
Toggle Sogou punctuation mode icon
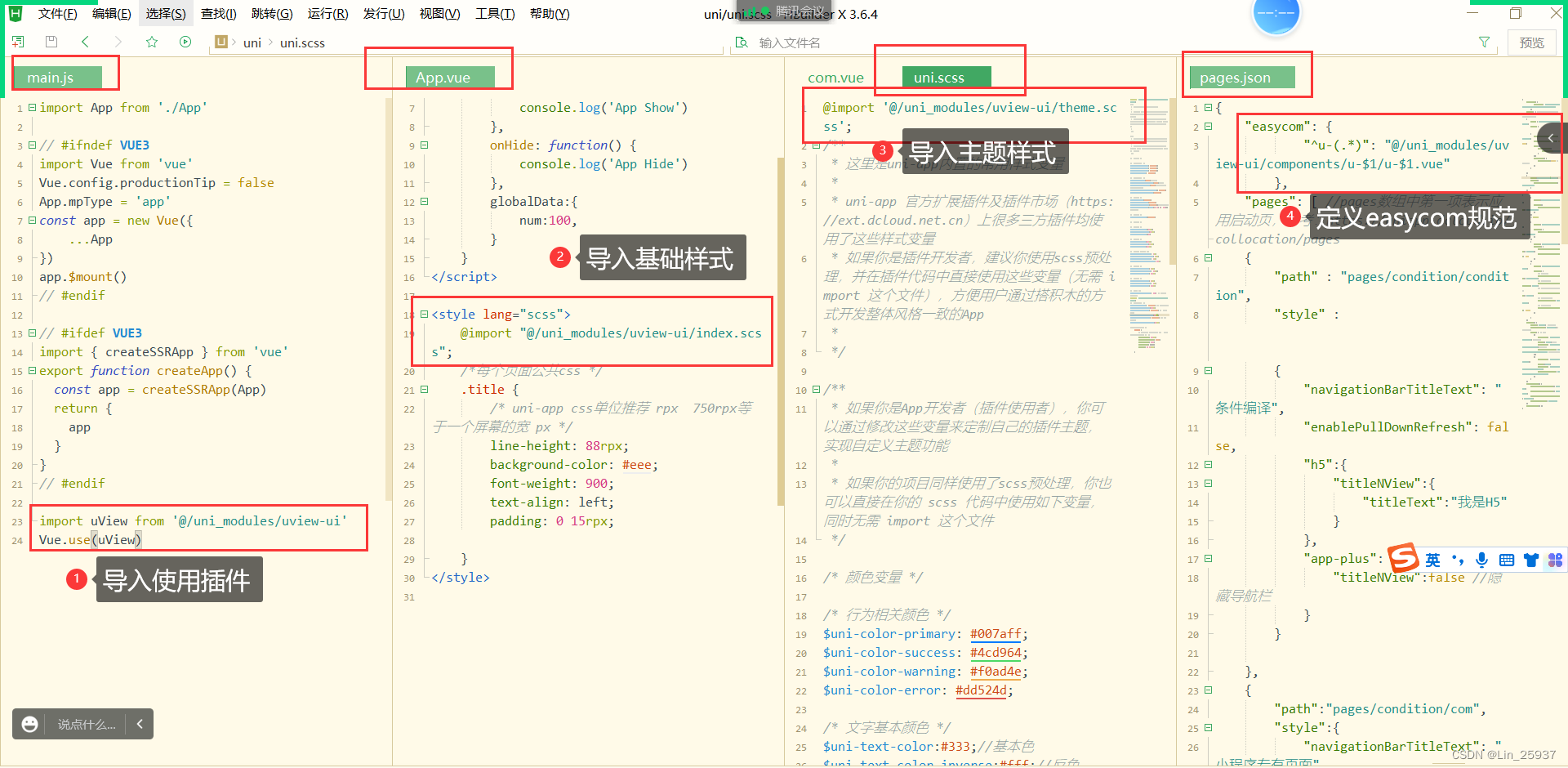[x=1458, y=560]
